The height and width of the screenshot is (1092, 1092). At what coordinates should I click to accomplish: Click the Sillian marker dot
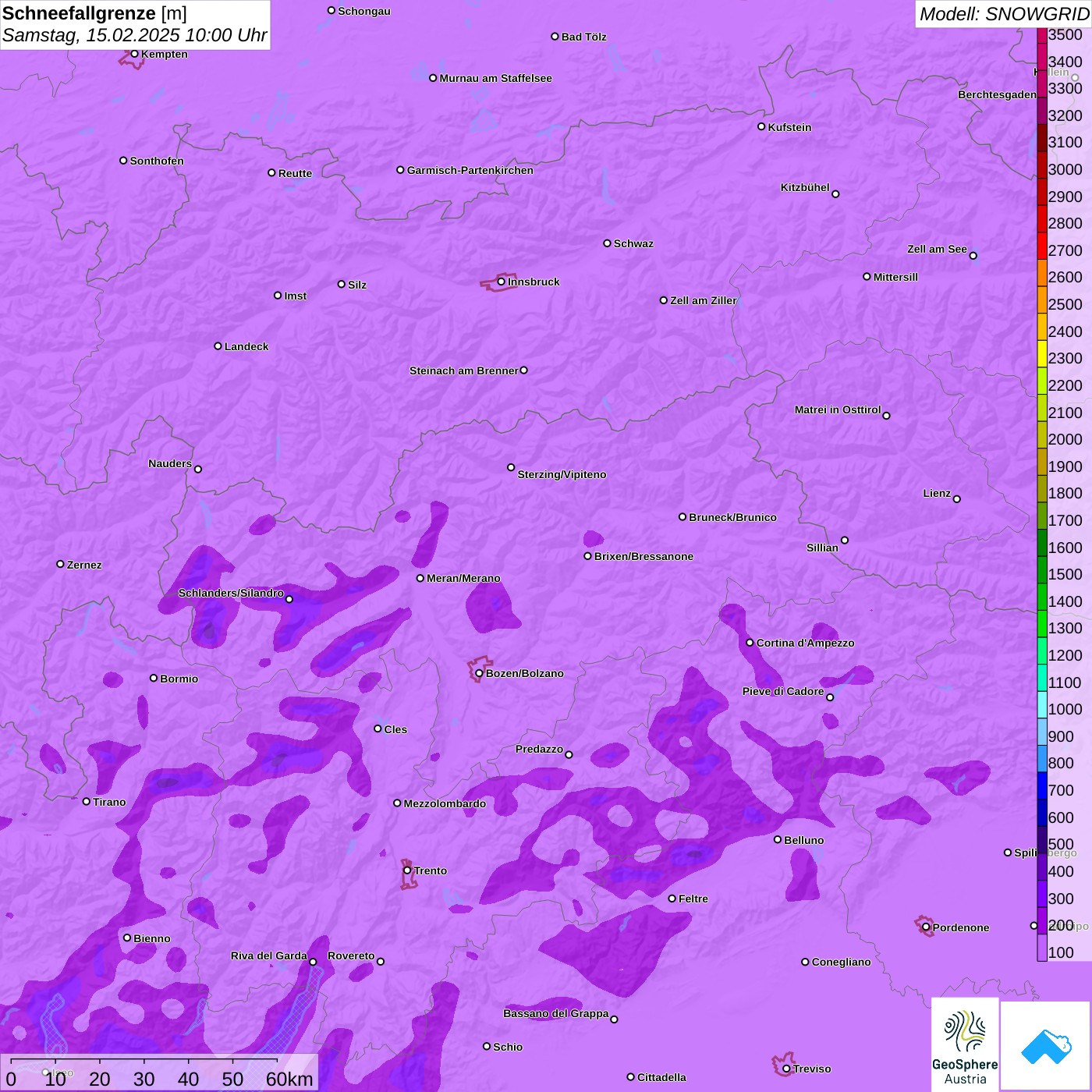(x=845, y=540)
